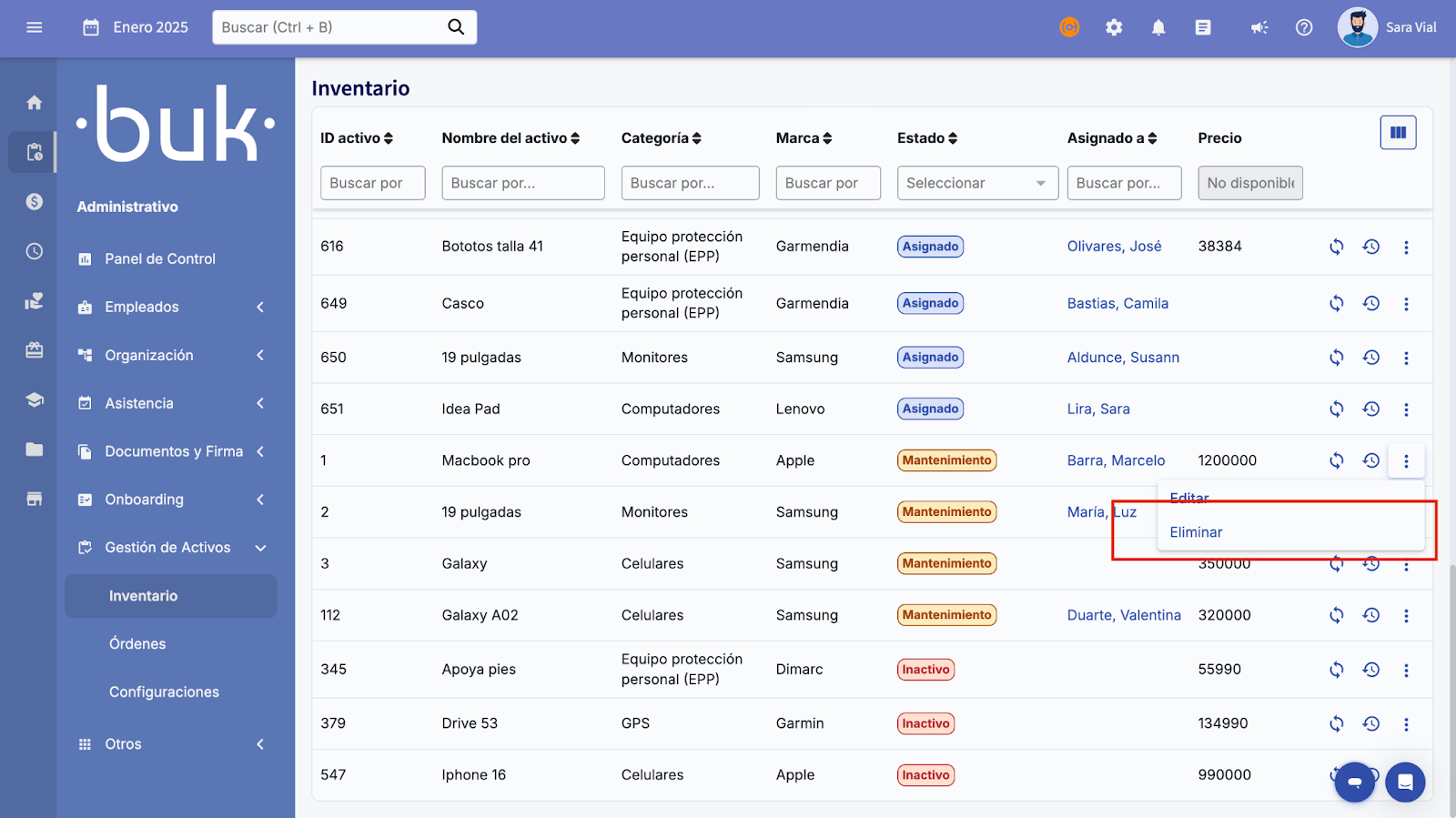Screen dimensions: 1456x818
Task: Sort table by Estado column
Action: coord(927,138)
